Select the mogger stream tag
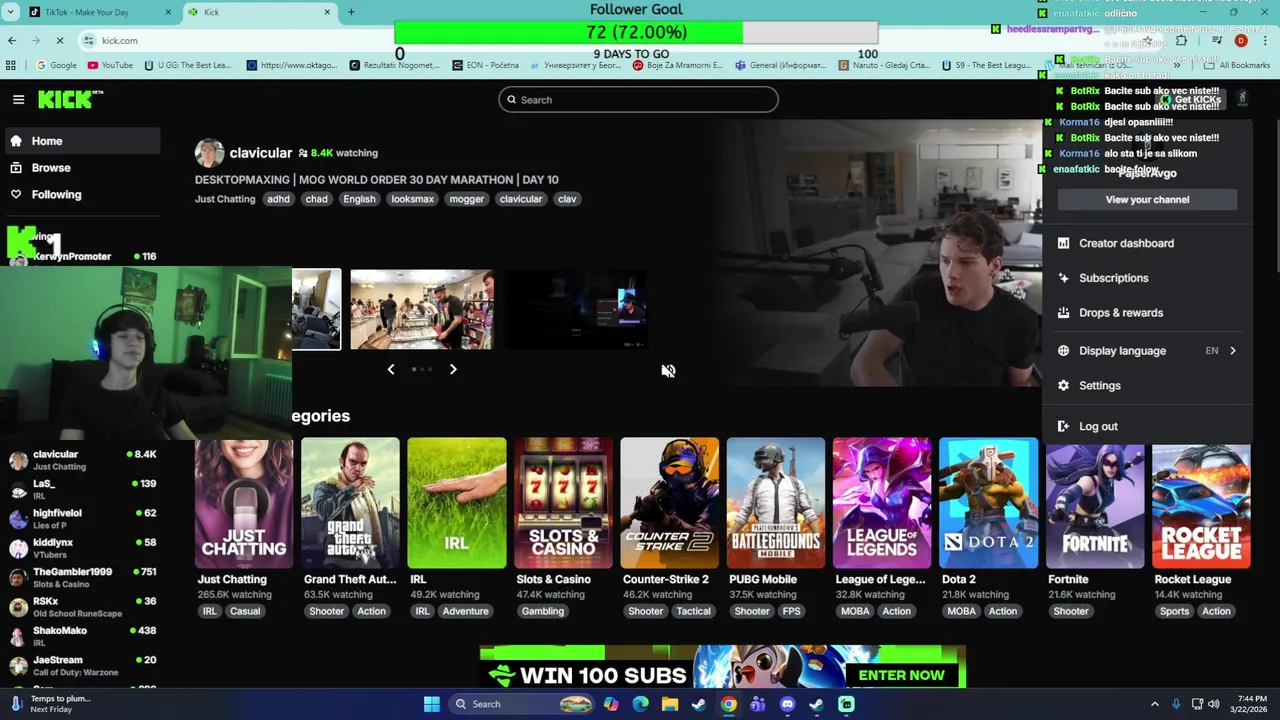This screenshot has width=1280, height=720. (x=466, y=199)
